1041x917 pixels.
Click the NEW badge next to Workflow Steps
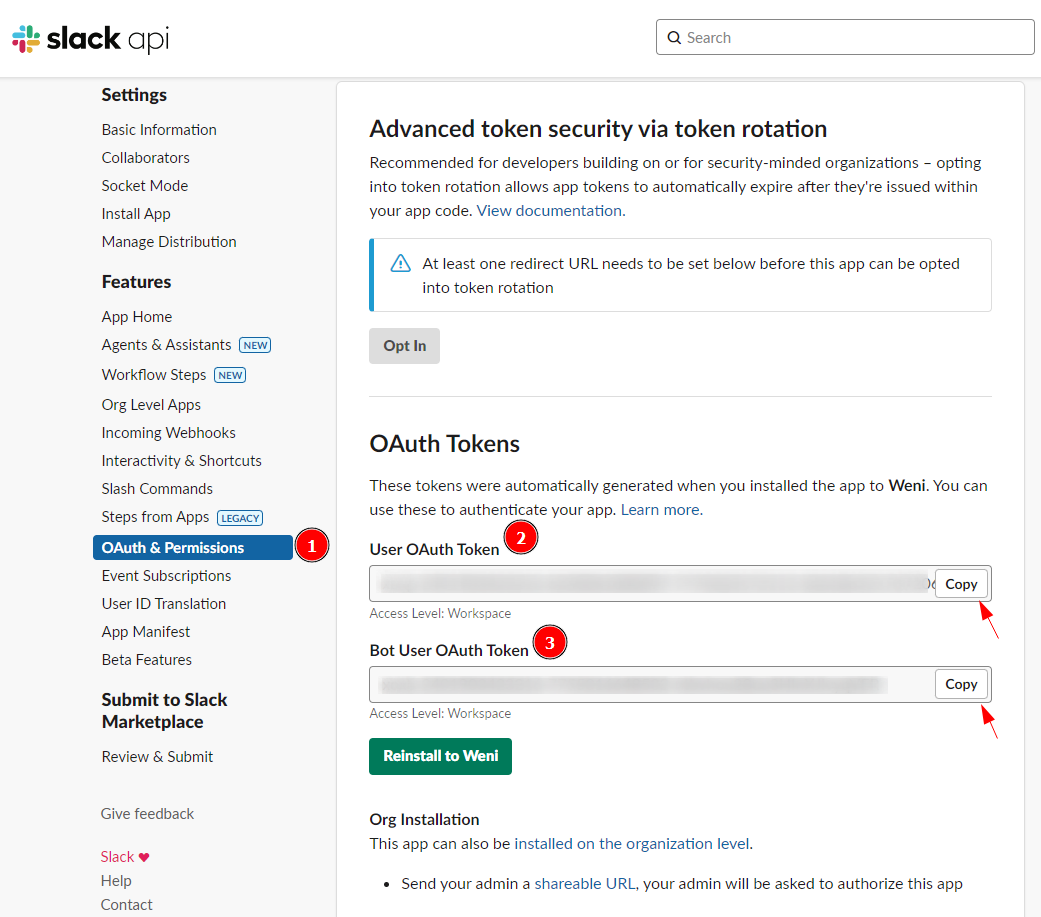coord(230,375)
